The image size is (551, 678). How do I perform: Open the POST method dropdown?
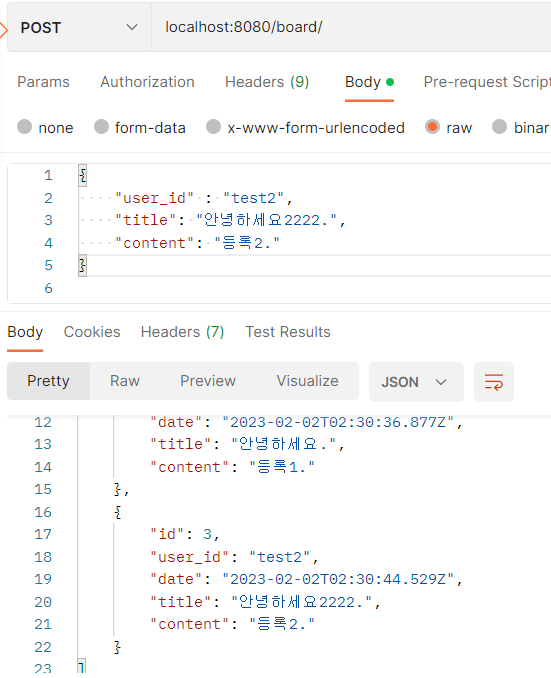tap(79, 28)
